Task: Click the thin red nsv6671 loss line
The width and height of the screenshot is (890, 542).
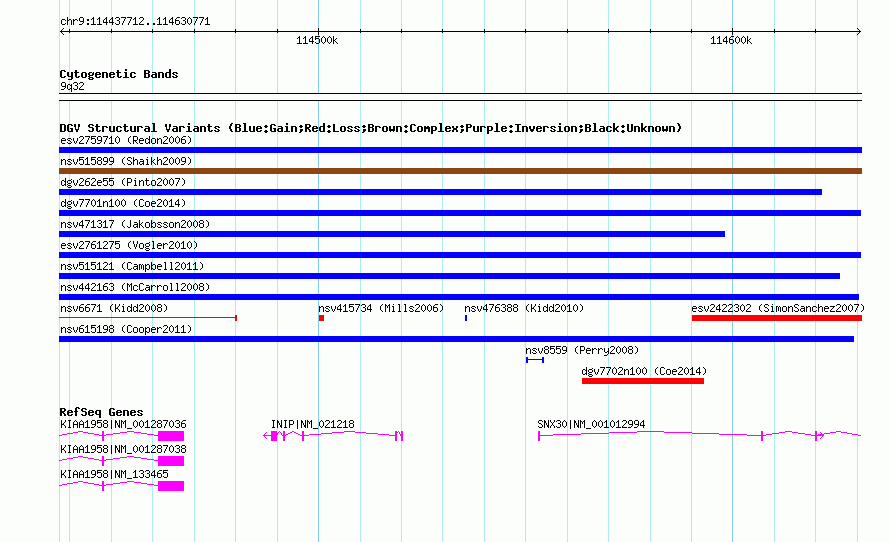Action: [x=148, y=318]
